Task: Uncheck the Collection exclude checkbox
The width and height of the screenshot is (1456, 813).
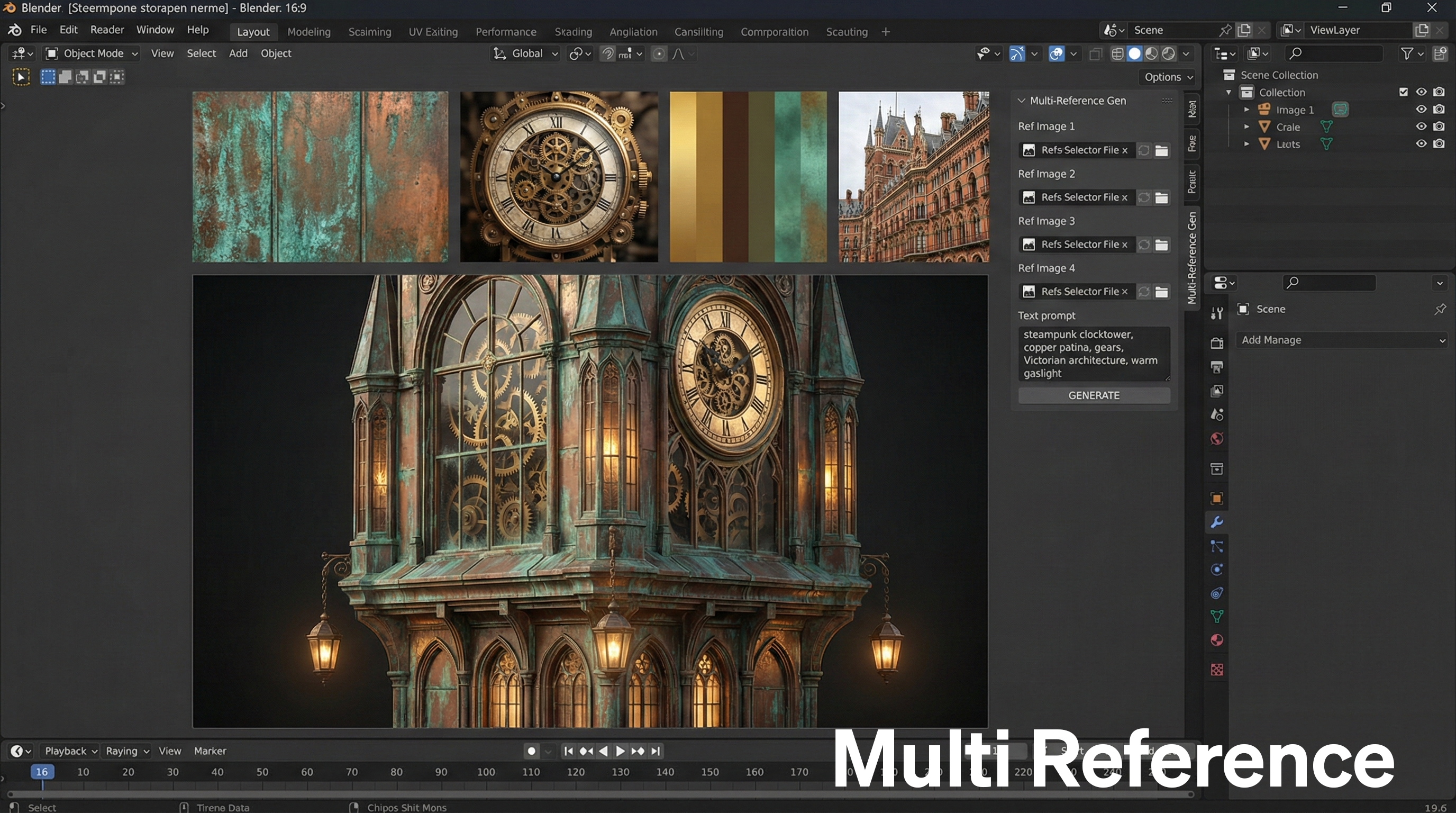Action: pyautogui.click(x=1404, y=92)
